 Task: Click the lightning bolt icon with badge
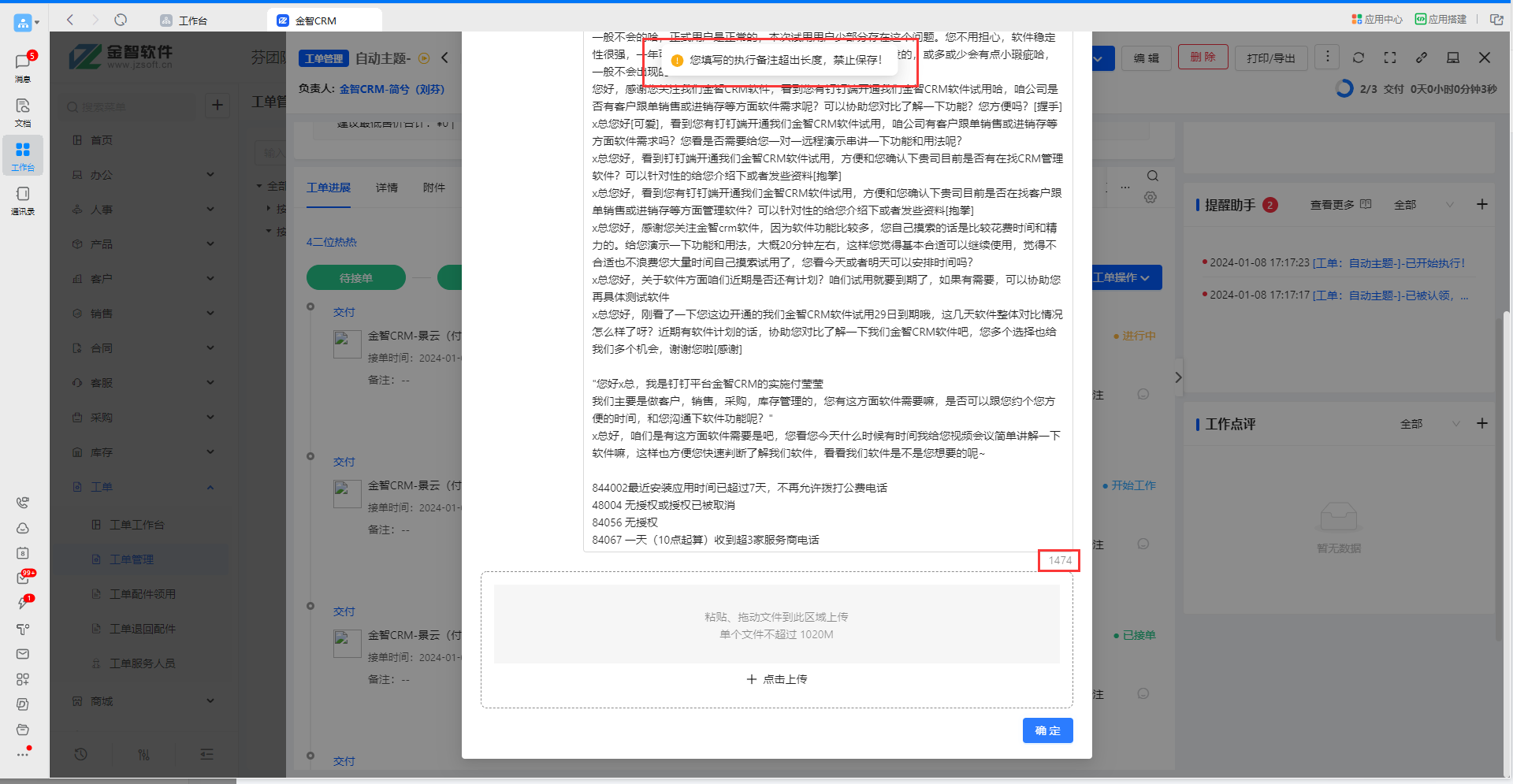[x=23, y=603]
